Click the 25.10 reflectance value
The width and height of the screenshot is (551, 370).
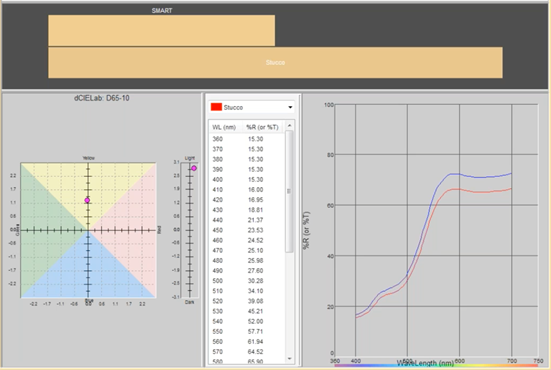[x=255, y=251]
